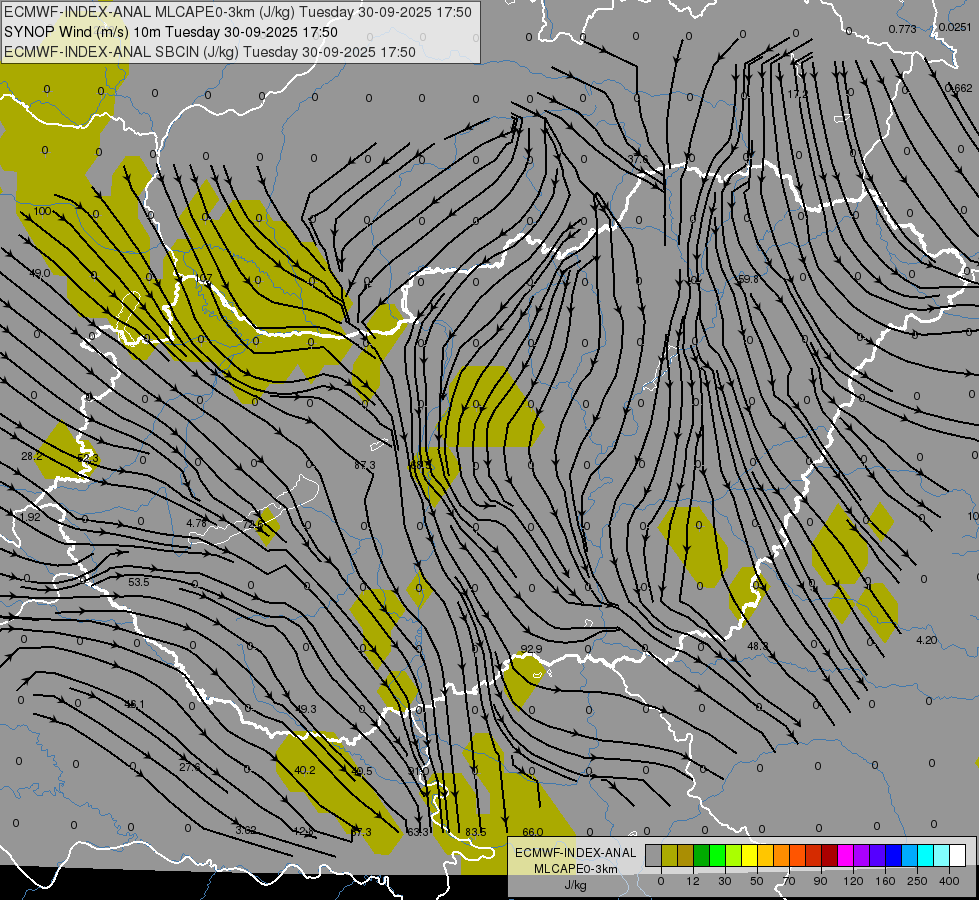Click the legend tick label 12
Screen dimensions: 979x900
pos(692,881)
